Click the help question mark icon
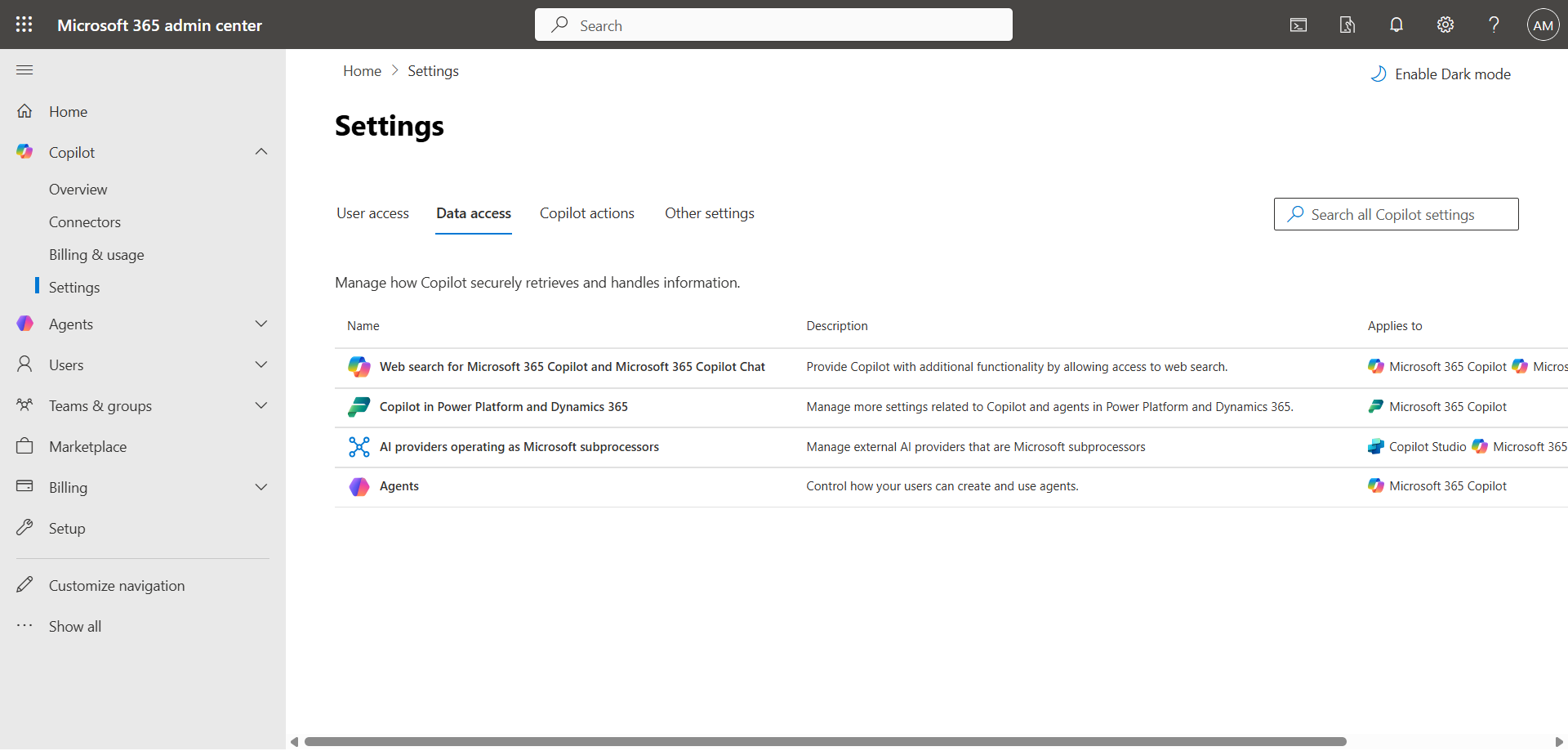The width and height of the screenshot is (1568, 751). pos(1494,25)
